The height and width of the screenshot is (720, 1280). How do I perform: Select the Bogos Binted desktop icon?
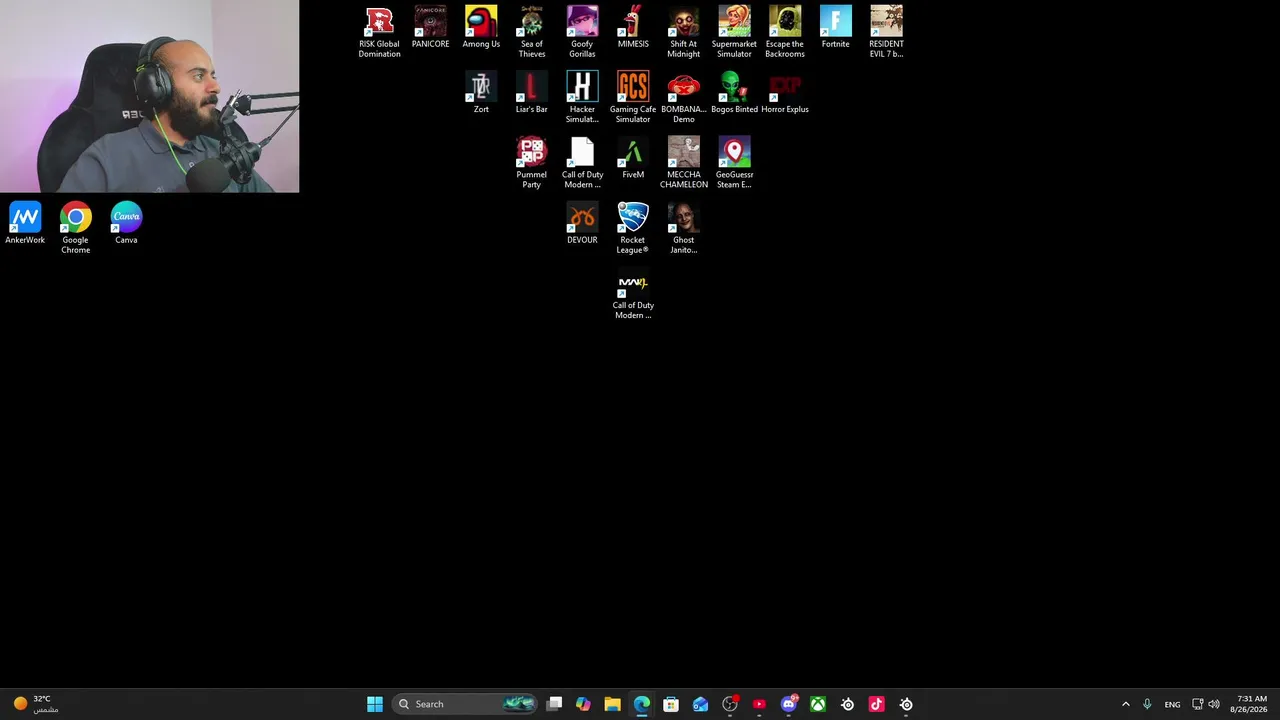[x=734, y=93]
